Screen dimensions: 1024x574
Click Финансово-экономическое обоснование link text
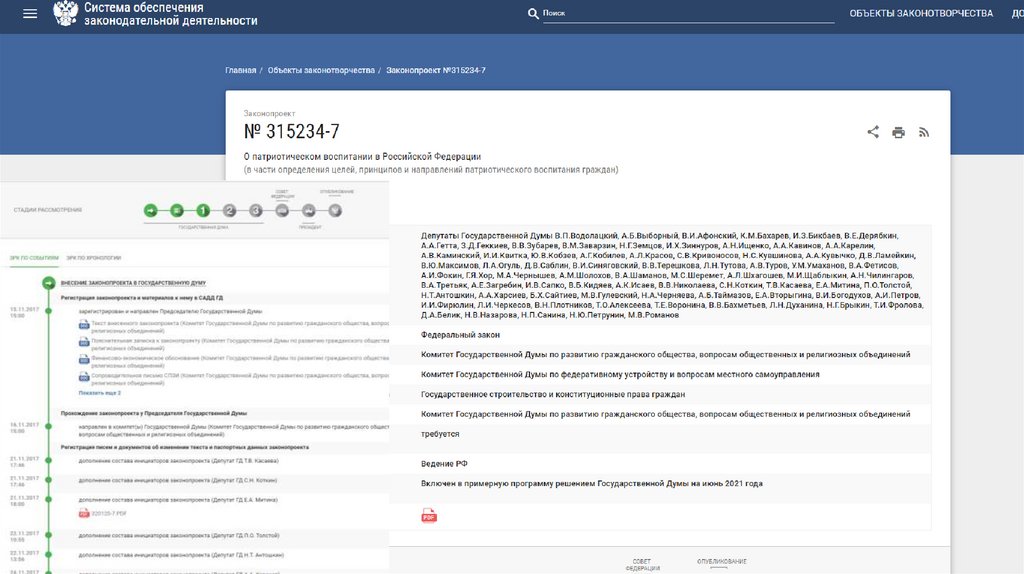tap(240, 361)
